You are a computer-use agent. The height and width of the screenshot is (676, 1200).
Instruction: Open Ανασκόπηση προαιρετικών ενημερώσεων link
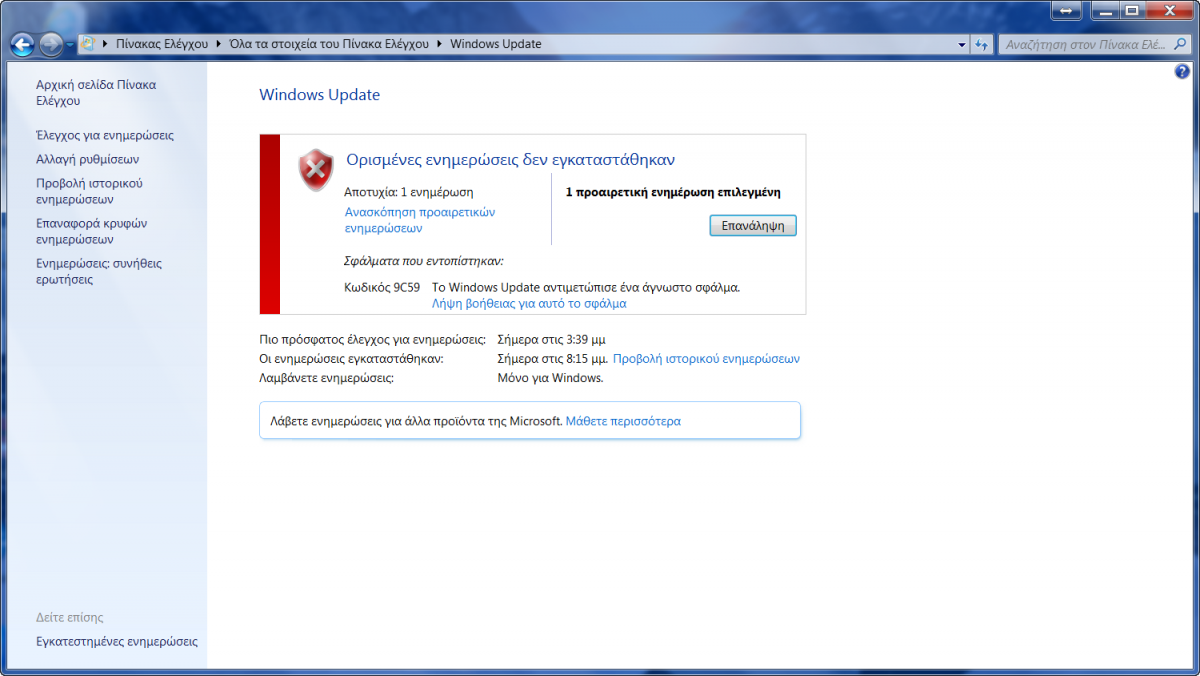coord(420,220)
